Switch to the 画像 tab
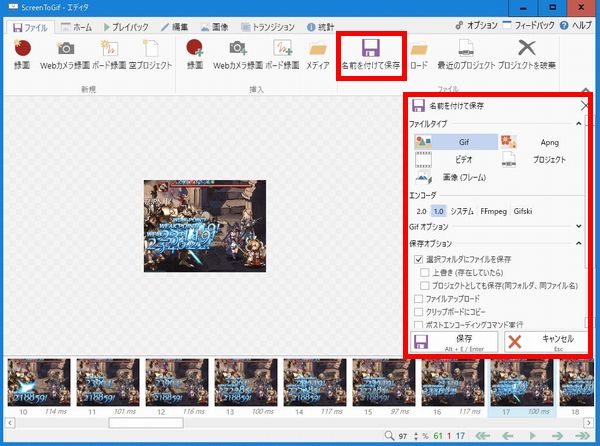 click(214, 27)
